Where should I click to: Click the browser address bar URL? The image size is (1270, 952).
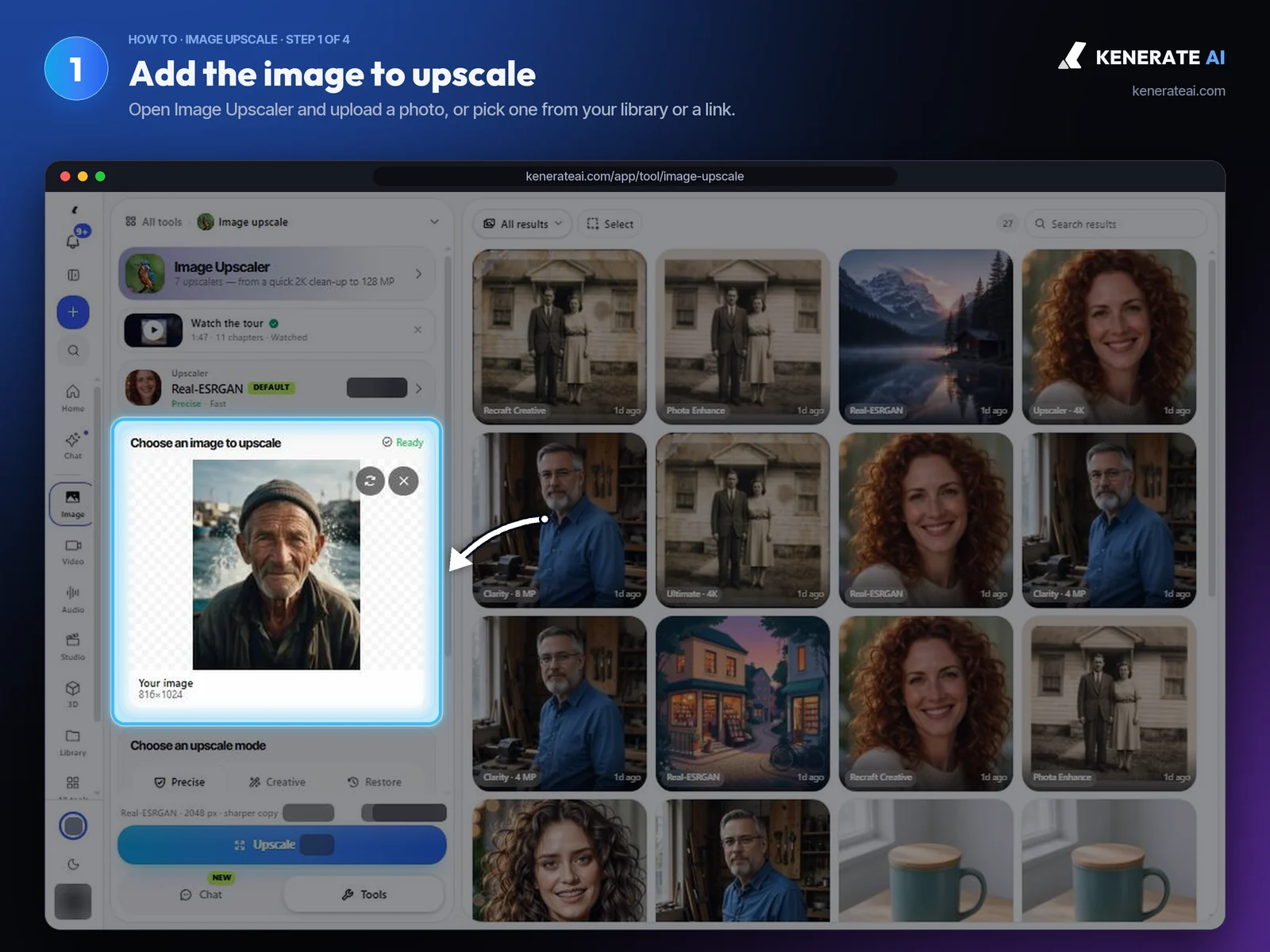click(635, 176)
